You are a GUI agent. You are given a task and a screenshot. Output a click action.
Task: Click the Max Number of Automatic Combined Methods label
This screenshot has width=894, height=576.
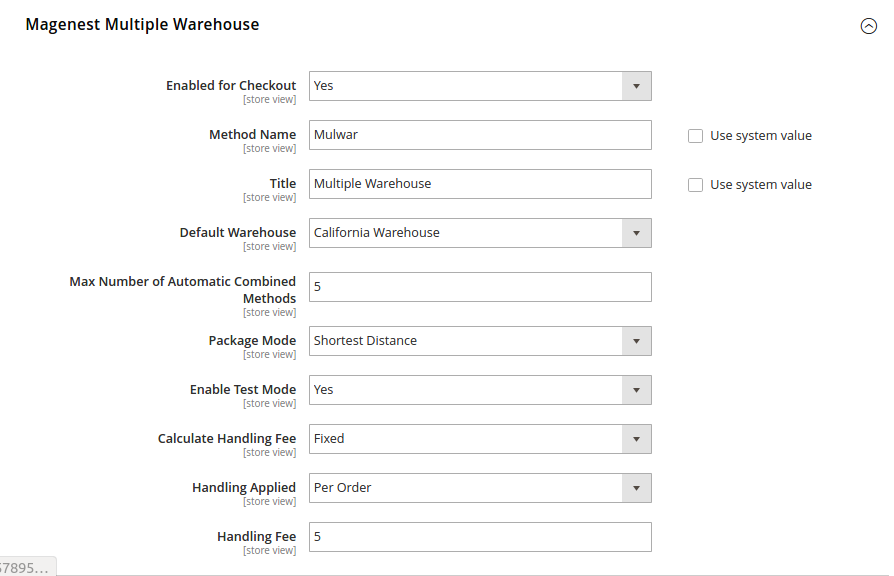coord(182,290)
